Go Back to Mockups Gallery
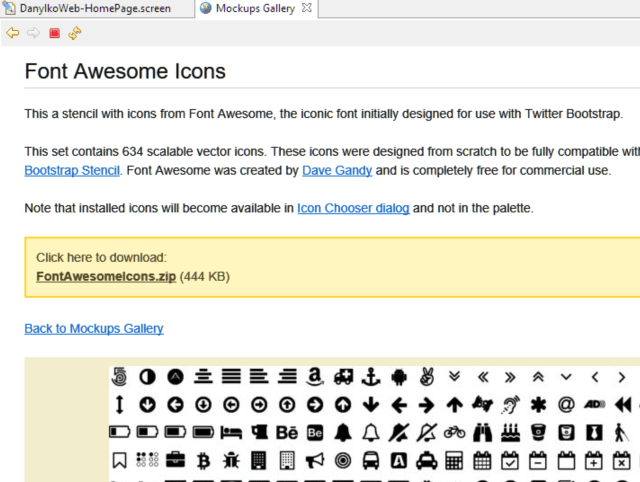 click(x=94, y=329)
